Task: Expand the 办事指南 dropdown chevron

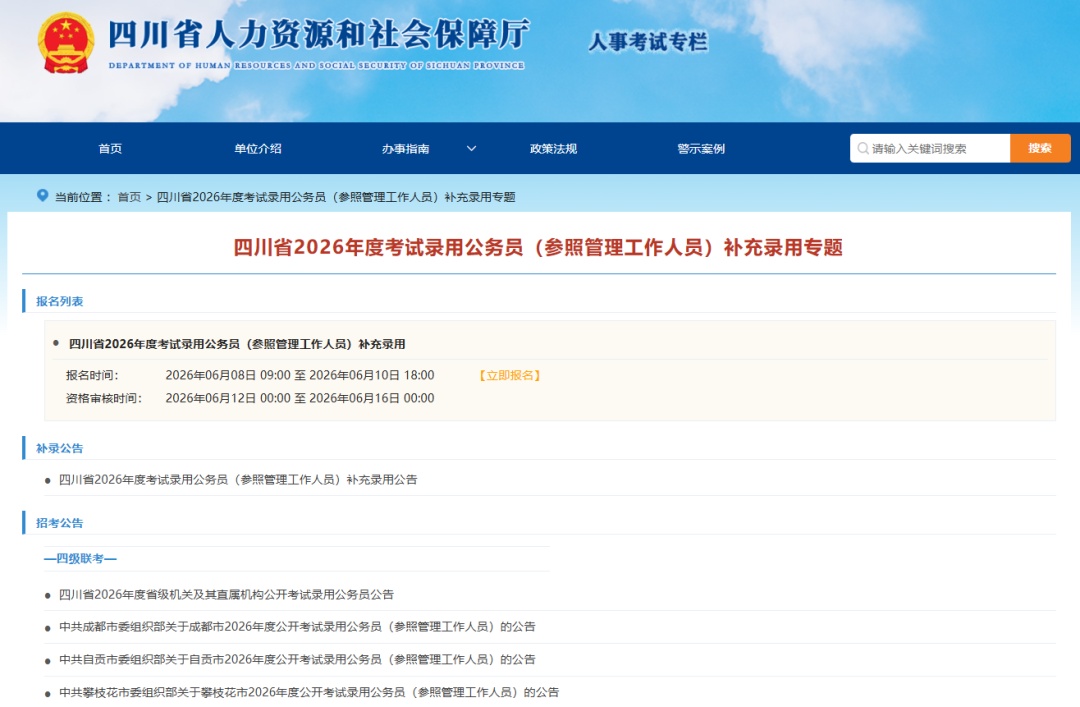Action: 471,148
